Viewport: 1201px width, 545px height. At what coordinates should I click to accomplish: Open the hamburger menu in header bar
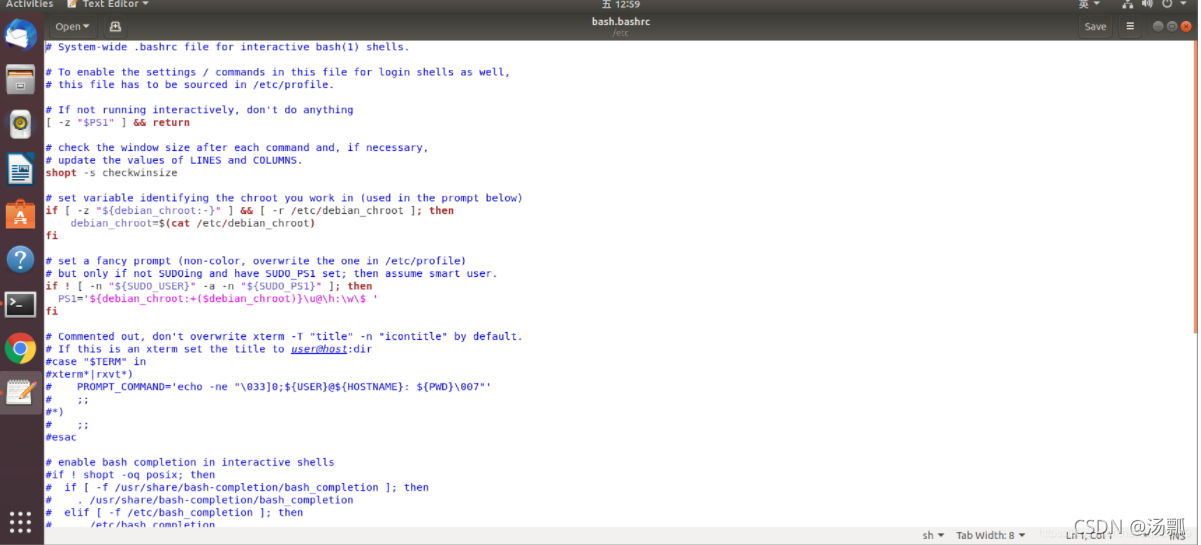(1130, 27)
